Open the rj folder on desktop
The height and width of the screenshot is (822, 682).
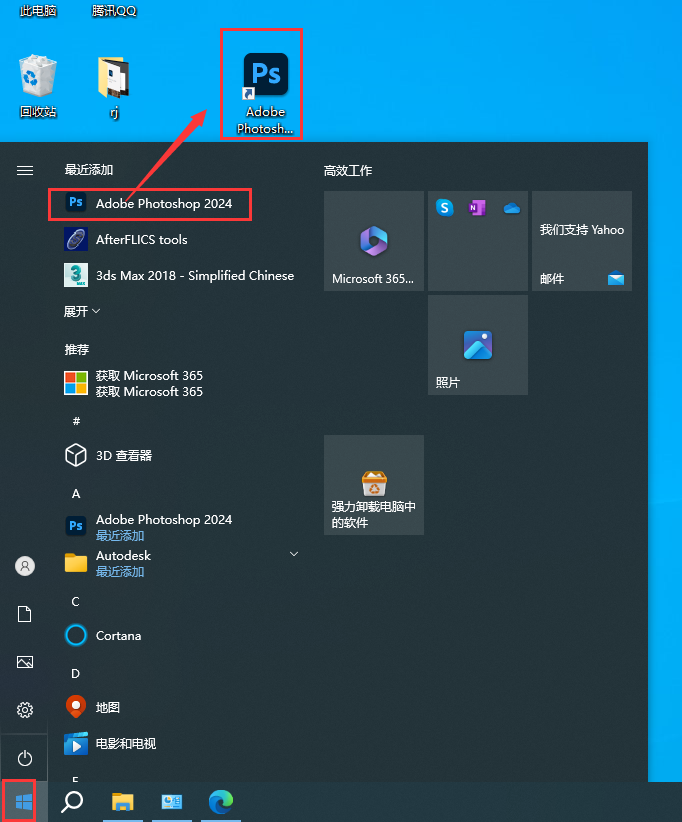coord(114,84)
